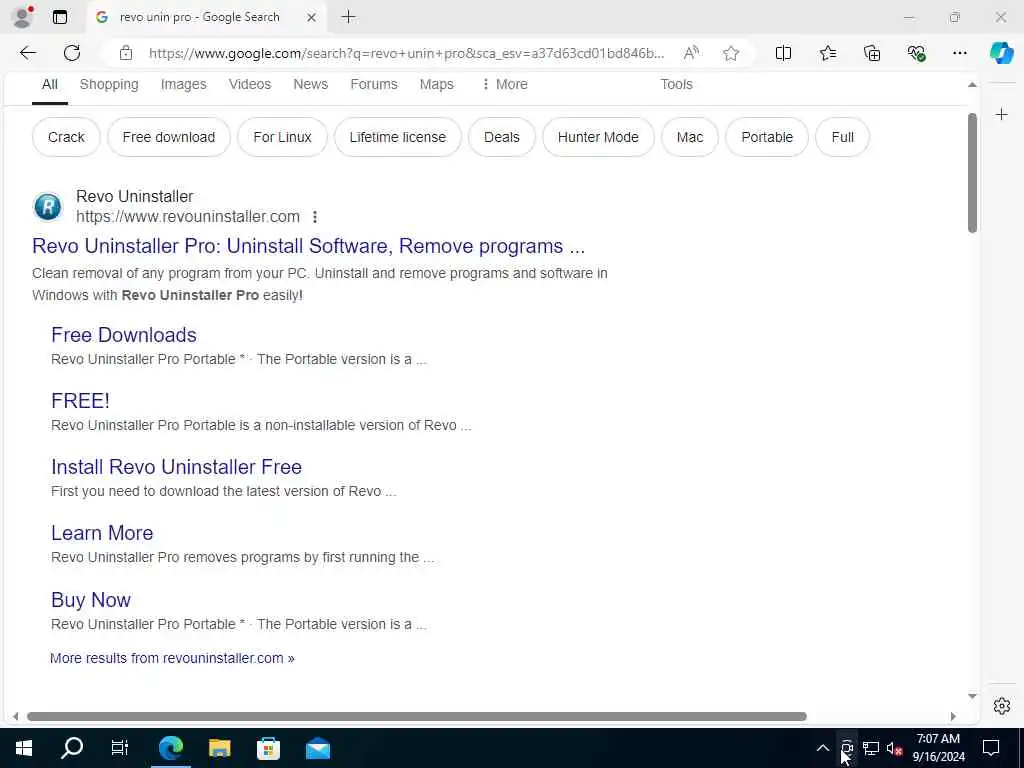Open Task View on taskbar

[120, 748]
